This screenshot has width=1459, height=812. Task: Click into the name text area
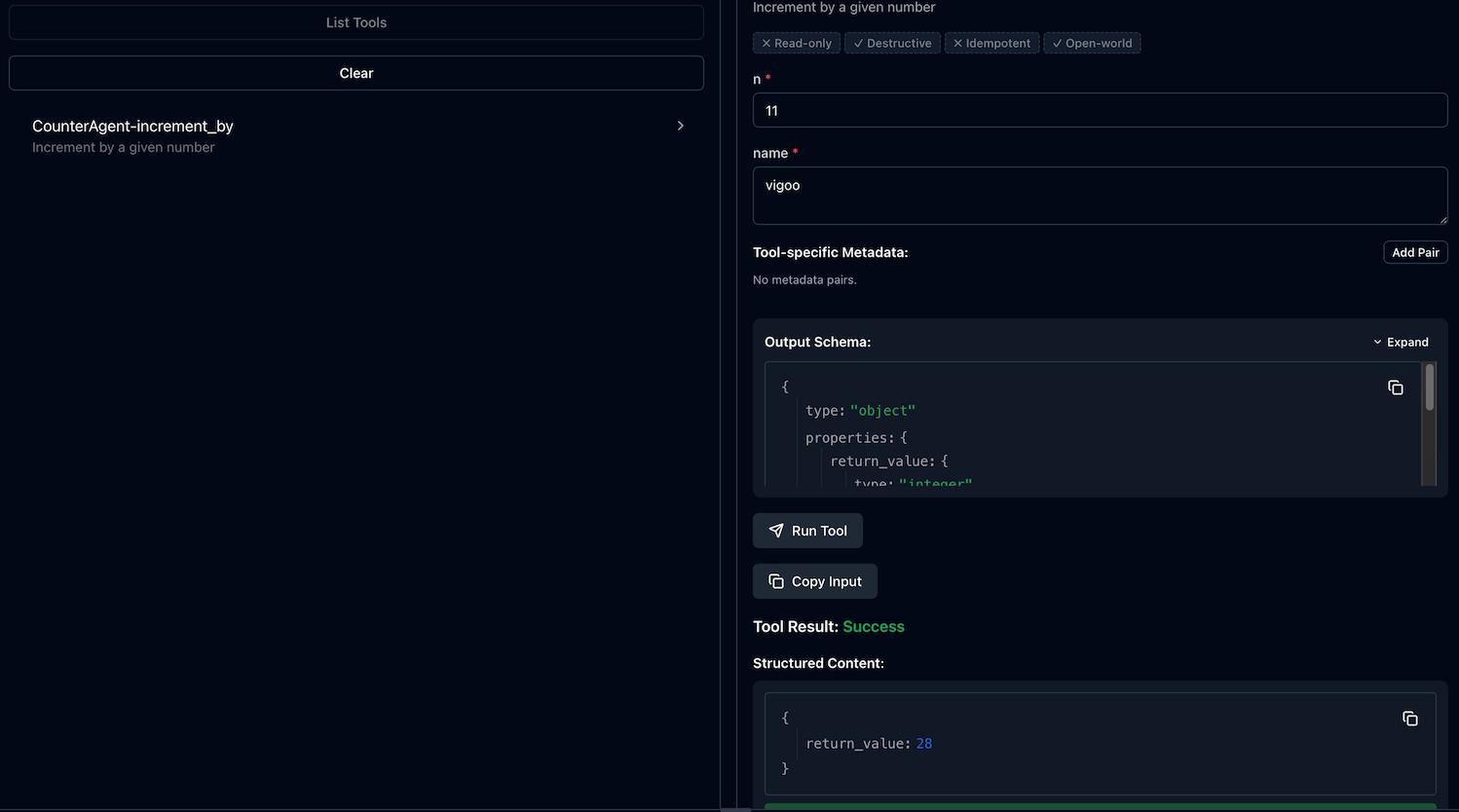pyautogui.click(x=1100, y=195)
